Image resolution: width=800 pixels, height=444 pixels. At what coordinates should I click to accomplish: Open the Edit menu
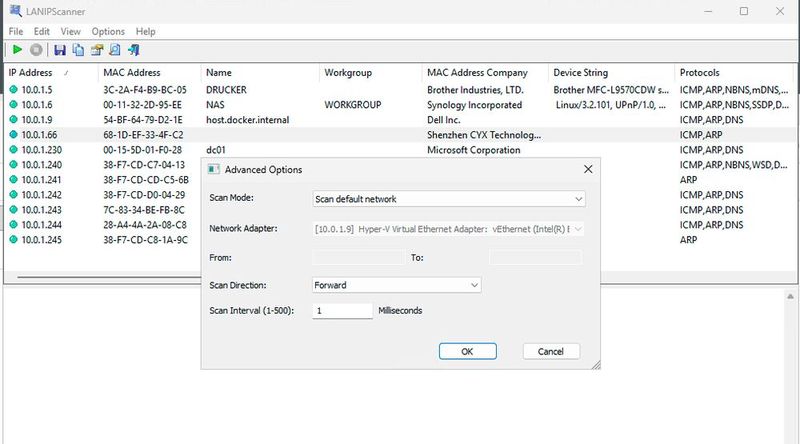(x=42, y=31)
